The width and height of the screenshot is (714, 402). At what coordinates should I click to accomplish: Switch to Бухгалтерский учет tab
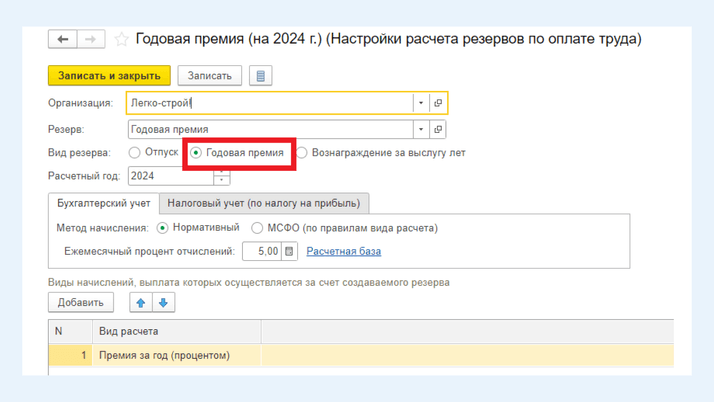click(104, 203)
